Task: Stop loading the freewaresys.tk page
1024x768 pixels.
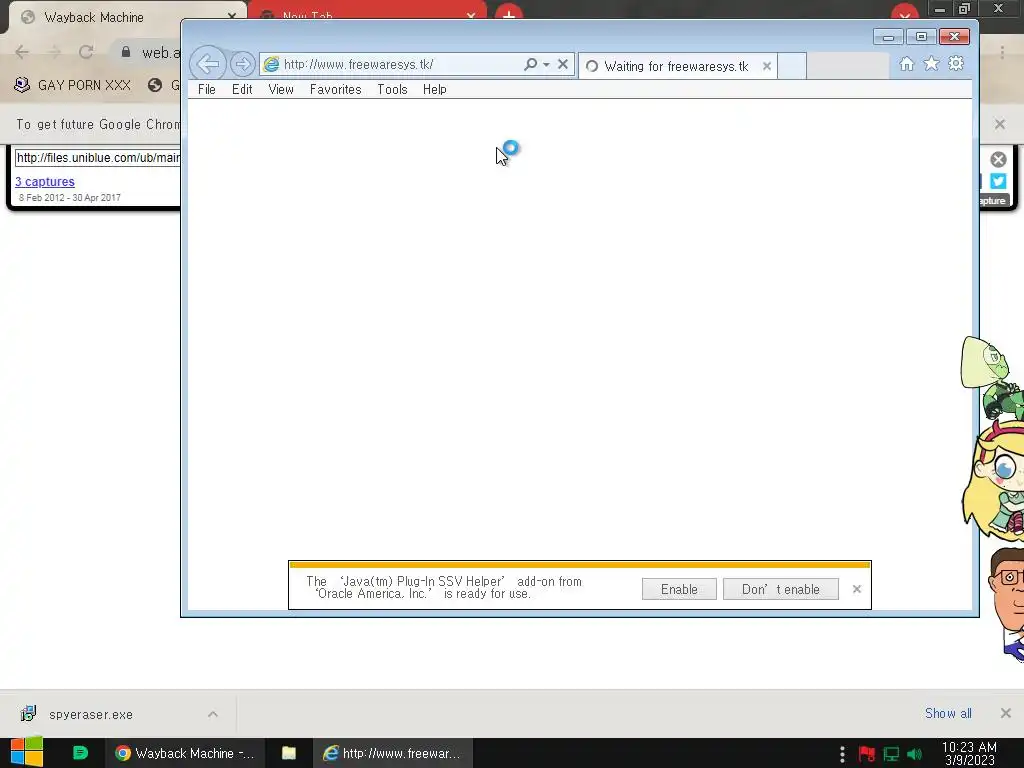Action: tap(562, 64)
